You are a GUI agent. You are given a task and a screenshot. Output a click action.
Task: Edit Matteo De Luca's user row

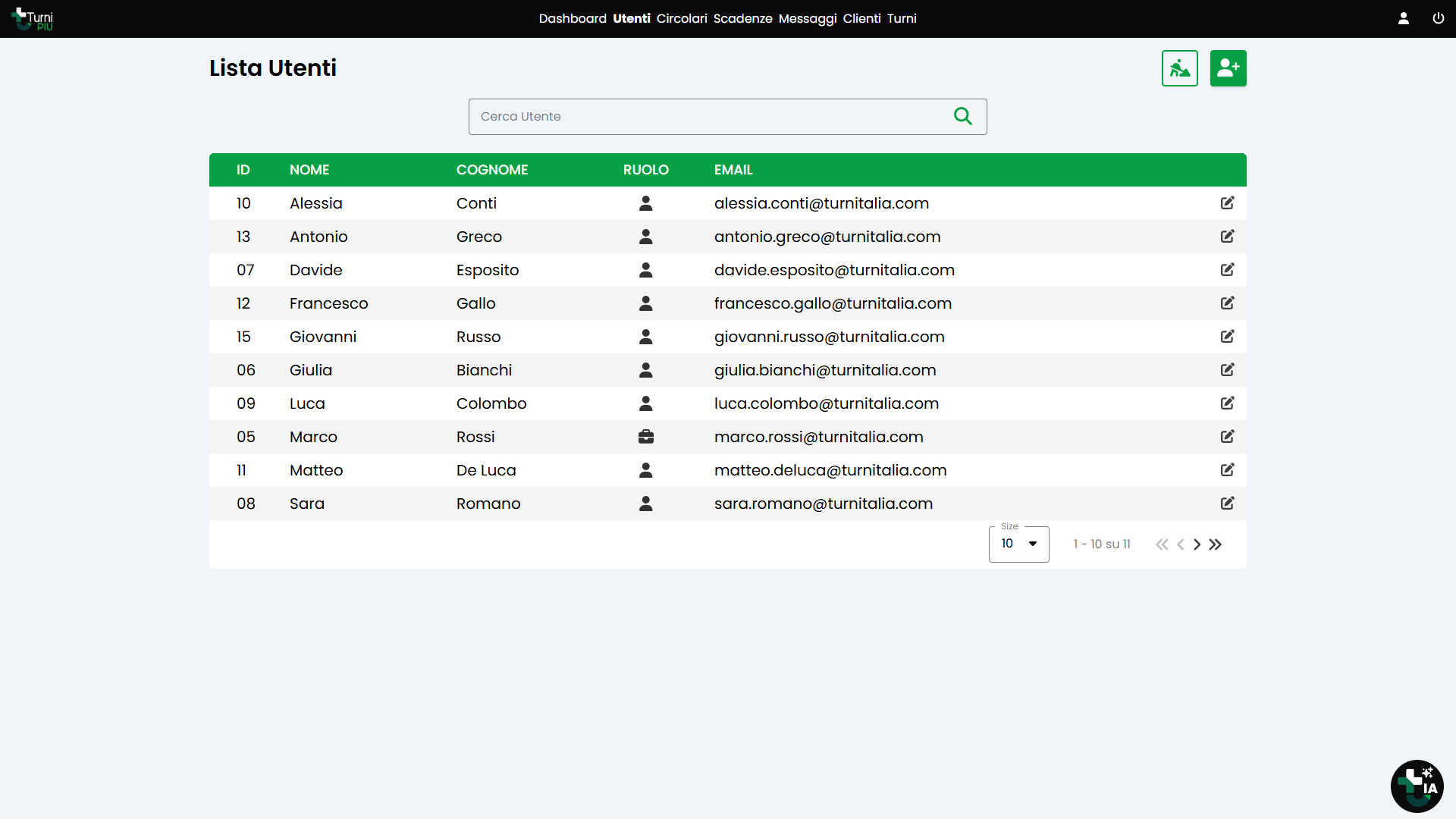pos(1228,470)
